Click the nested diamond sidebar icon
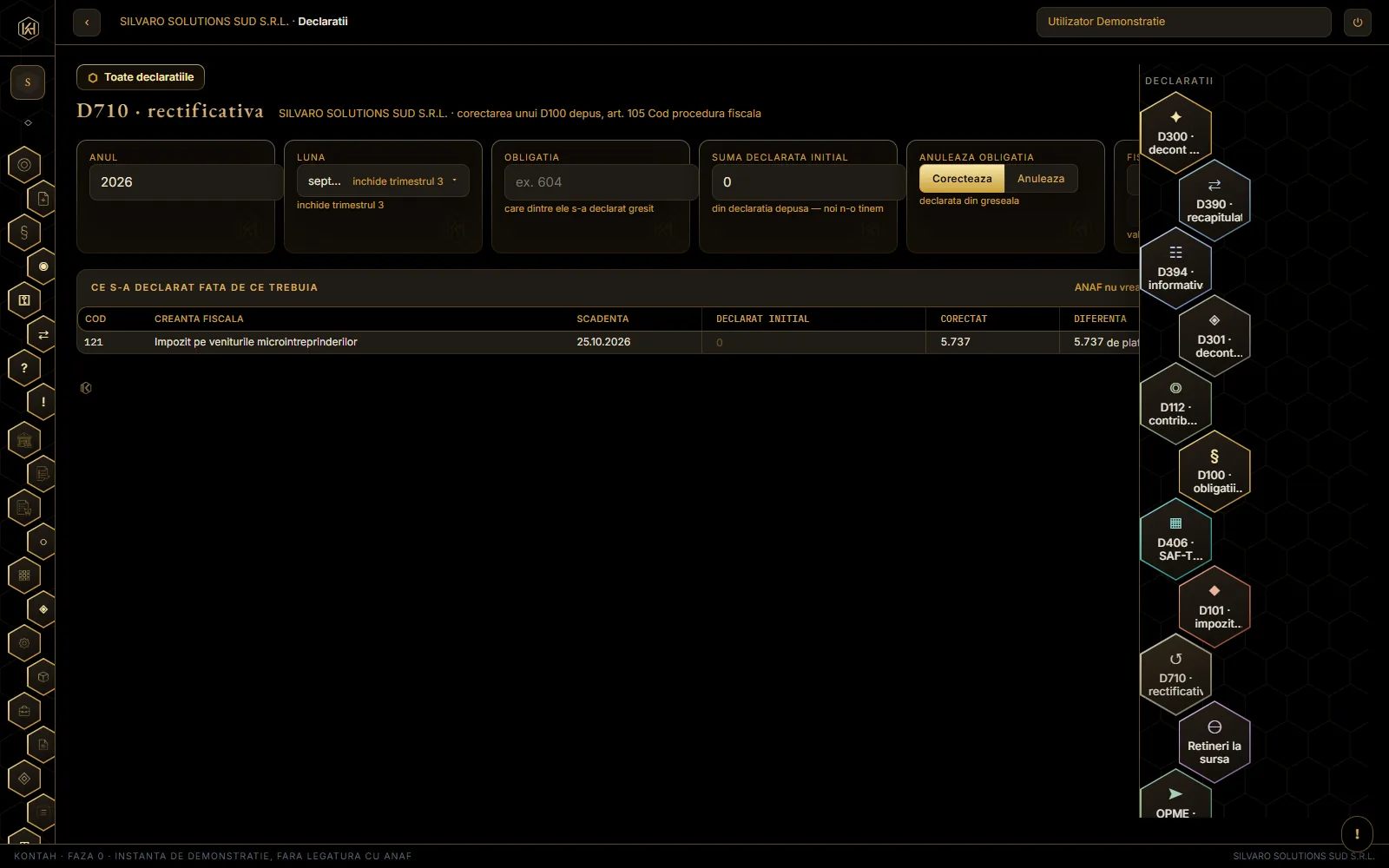 24,779
